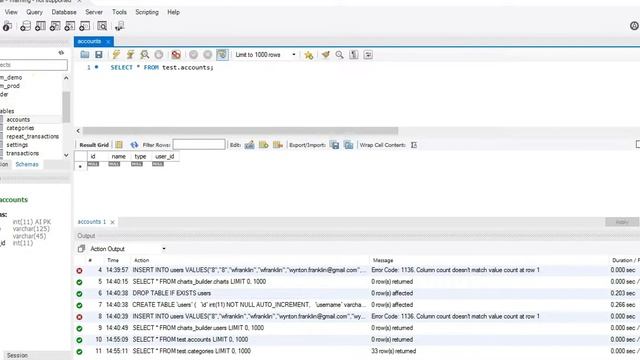The height and width of the screenshot is (360, 640).
Task: Click the rollback transaction icon
Action: click(x=208, y=55)
